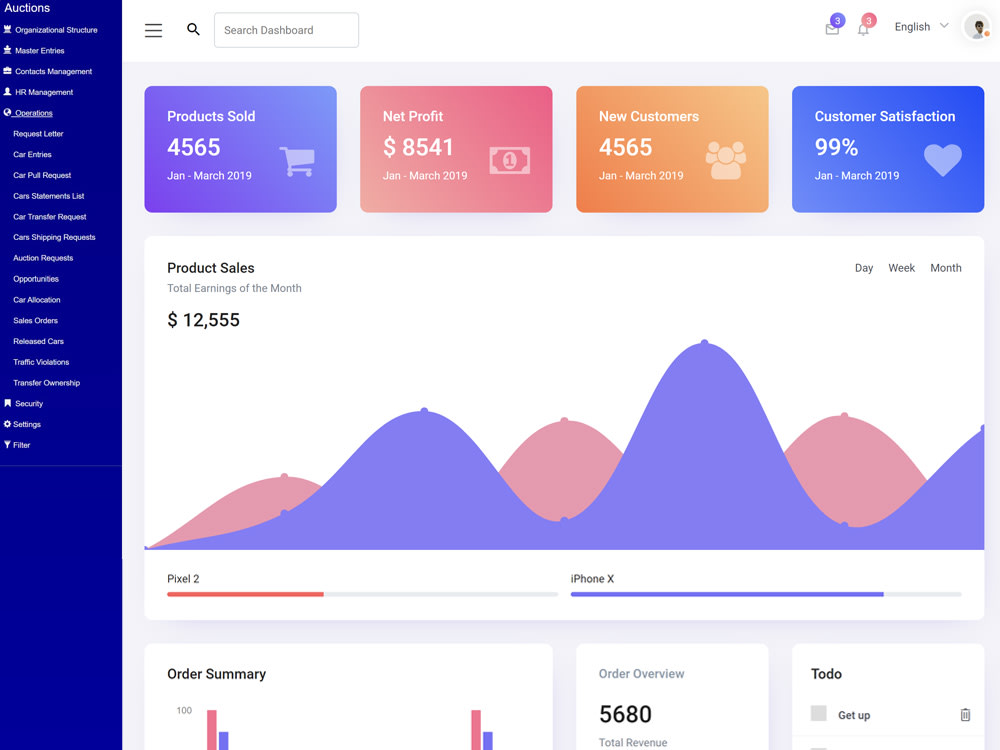Open Sales Orders page

pos(36,321)
